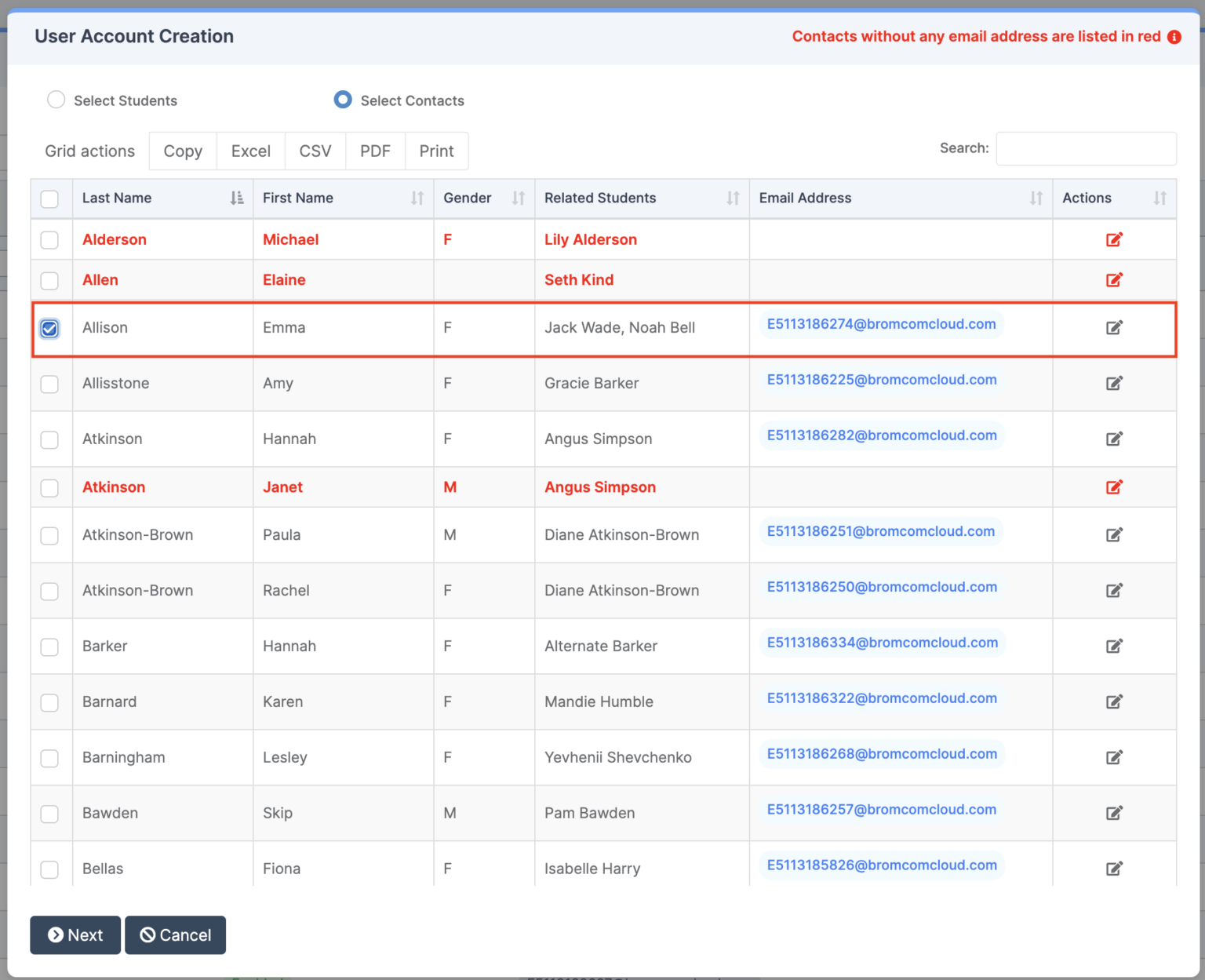Click edit icon on Hannah Barker's row

(1114, 647)
